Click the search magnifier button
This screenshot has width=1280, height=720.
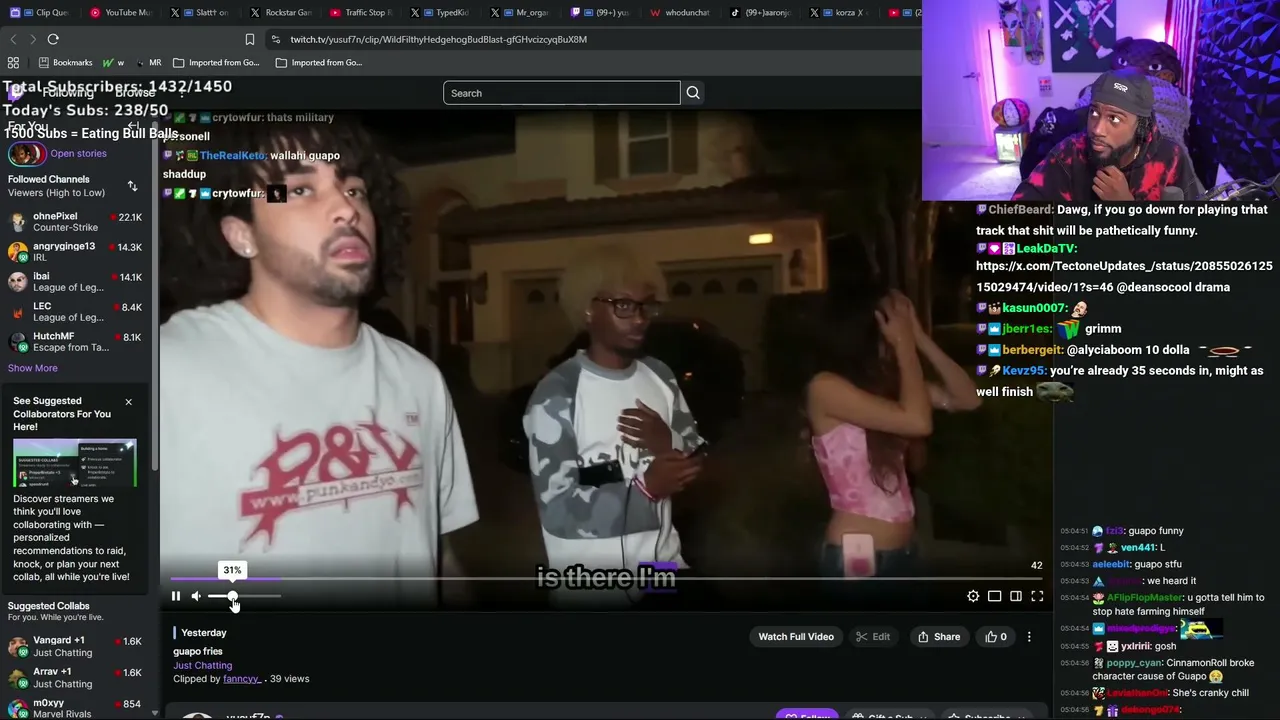click(x=692, y=93)
